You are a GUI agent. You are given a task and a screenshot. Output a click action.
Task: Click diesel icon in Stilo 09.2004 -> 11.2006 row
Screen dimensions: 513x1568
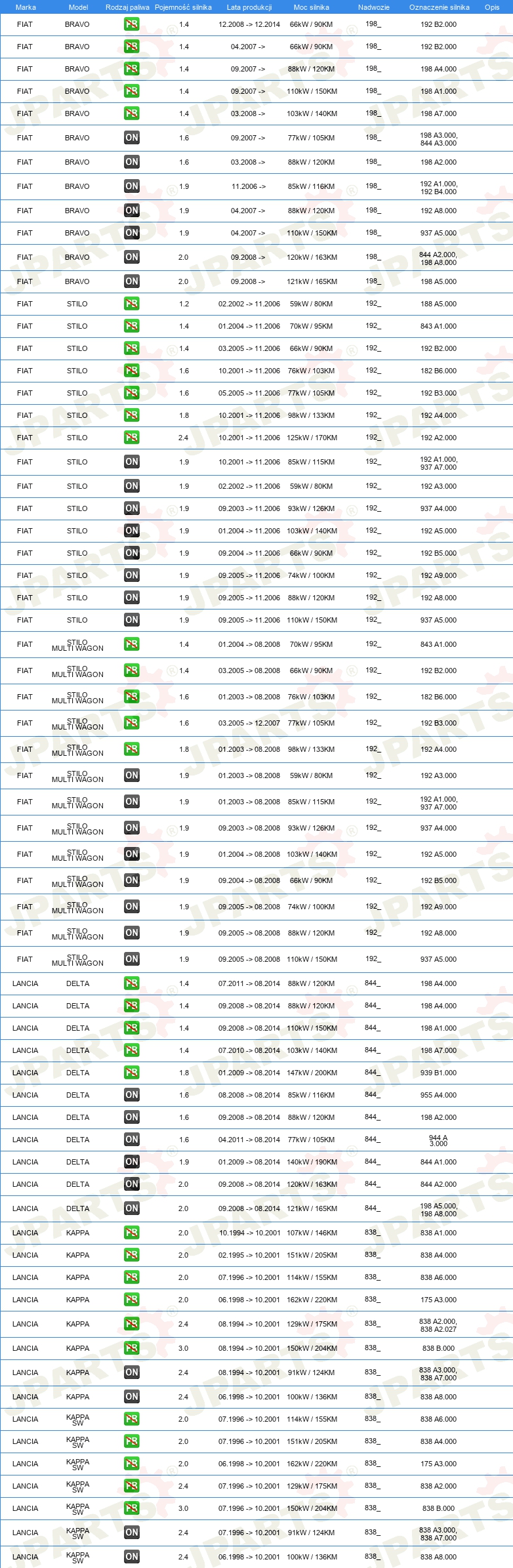click(131, 553)
